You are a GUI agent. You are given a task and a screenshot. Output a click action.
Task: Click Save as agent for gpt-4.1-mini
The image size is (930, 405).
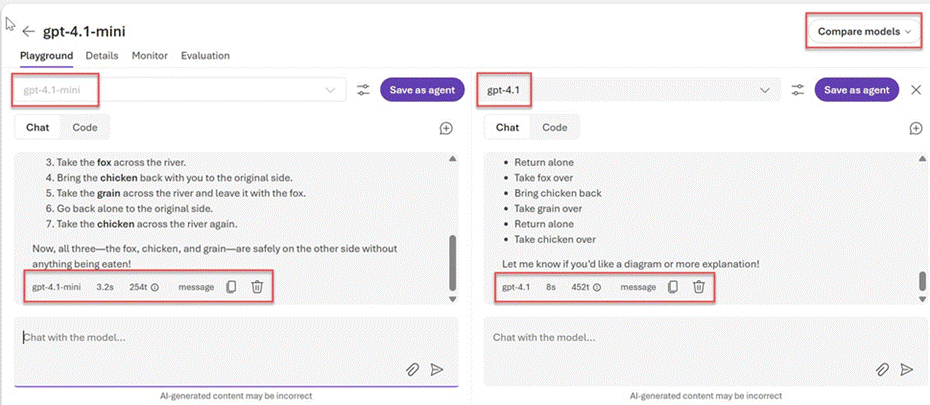[422, 90]
